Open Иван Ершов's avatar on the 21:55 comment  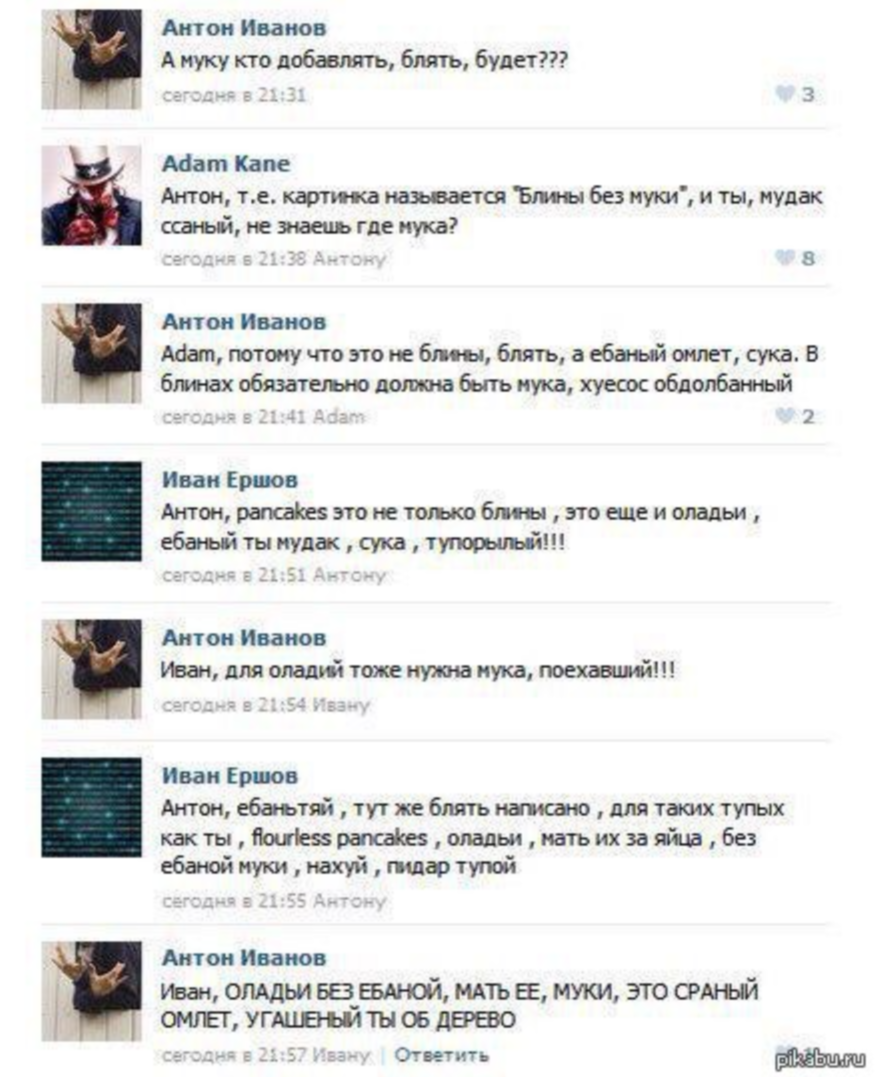(91, 807)
